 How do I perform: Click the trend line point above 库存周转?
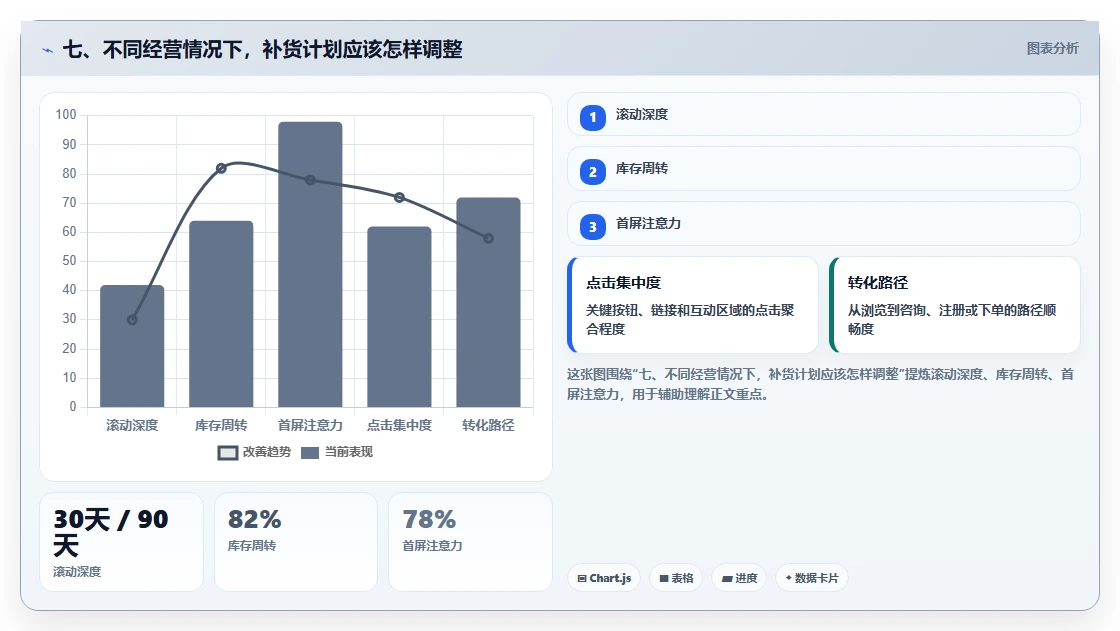[x=221, y=169]
